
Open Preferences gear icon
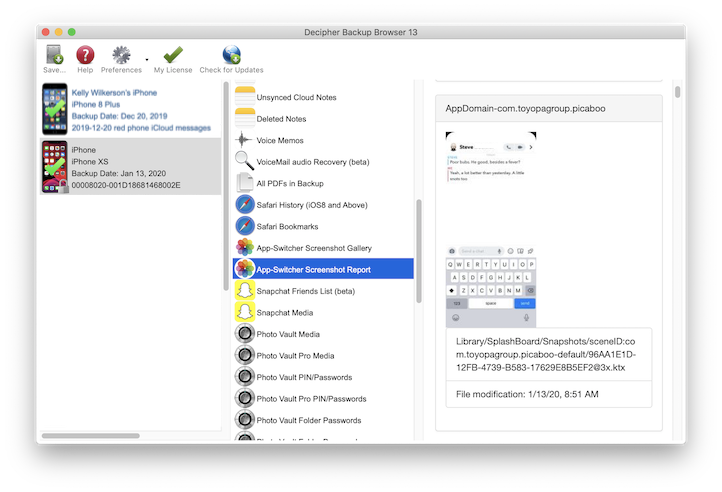point(121,55)
